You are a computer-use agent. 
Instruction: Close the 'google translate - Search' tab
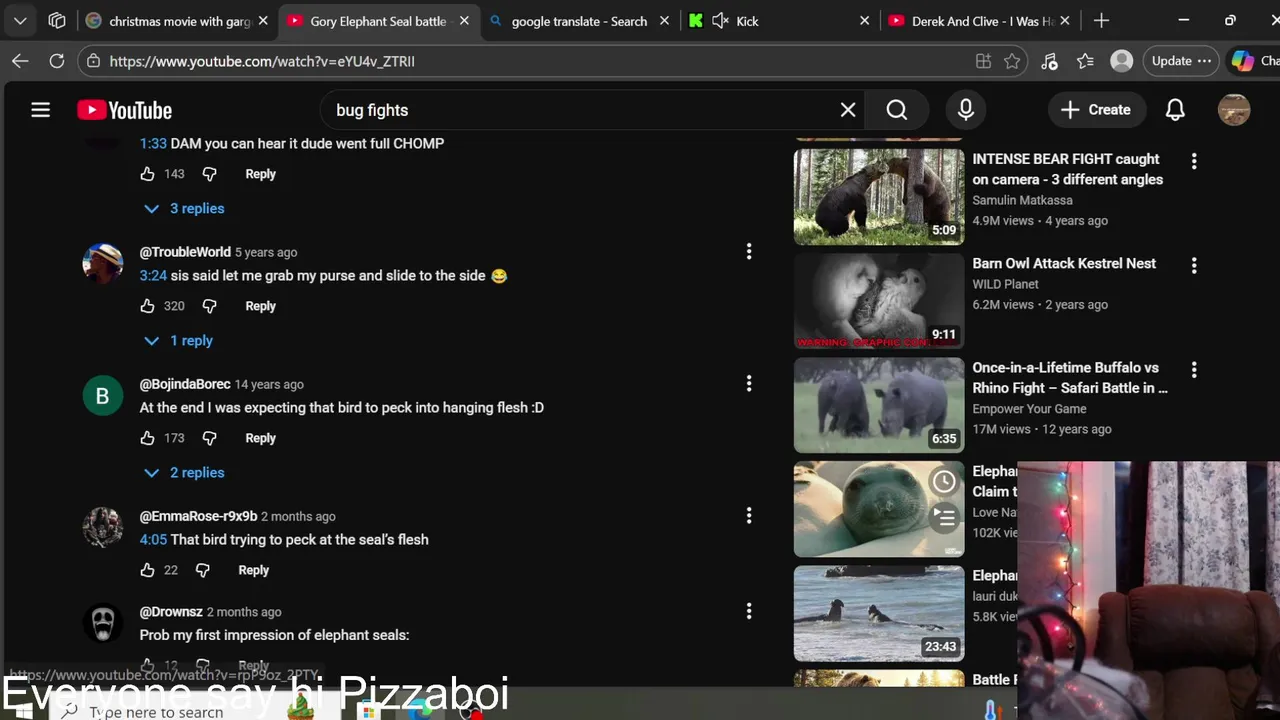pyautogui.click(x=665, y=21)
